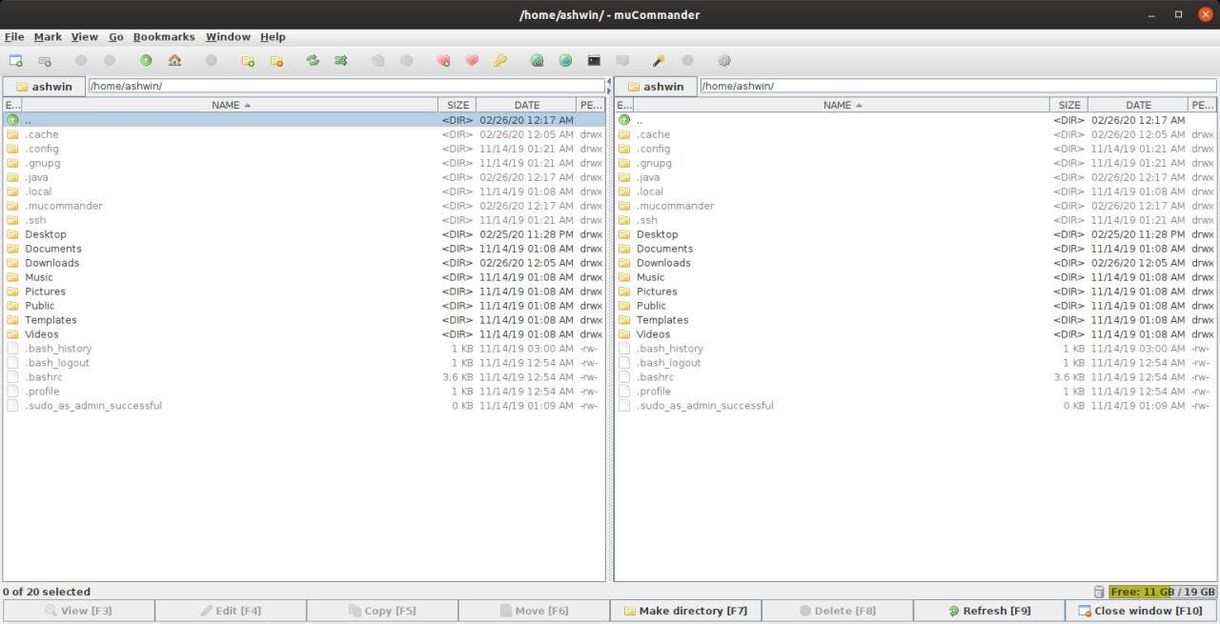Click the right panel path field
The height and width of the screenshot is (624, 1220).
pos(958,86)
